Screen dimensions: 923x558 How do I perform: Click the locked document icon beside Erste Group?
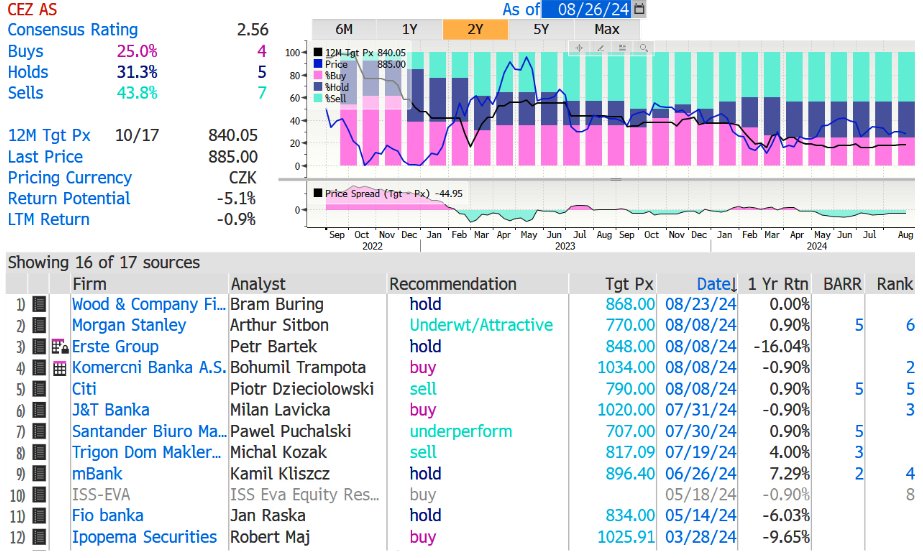(59, 347)
